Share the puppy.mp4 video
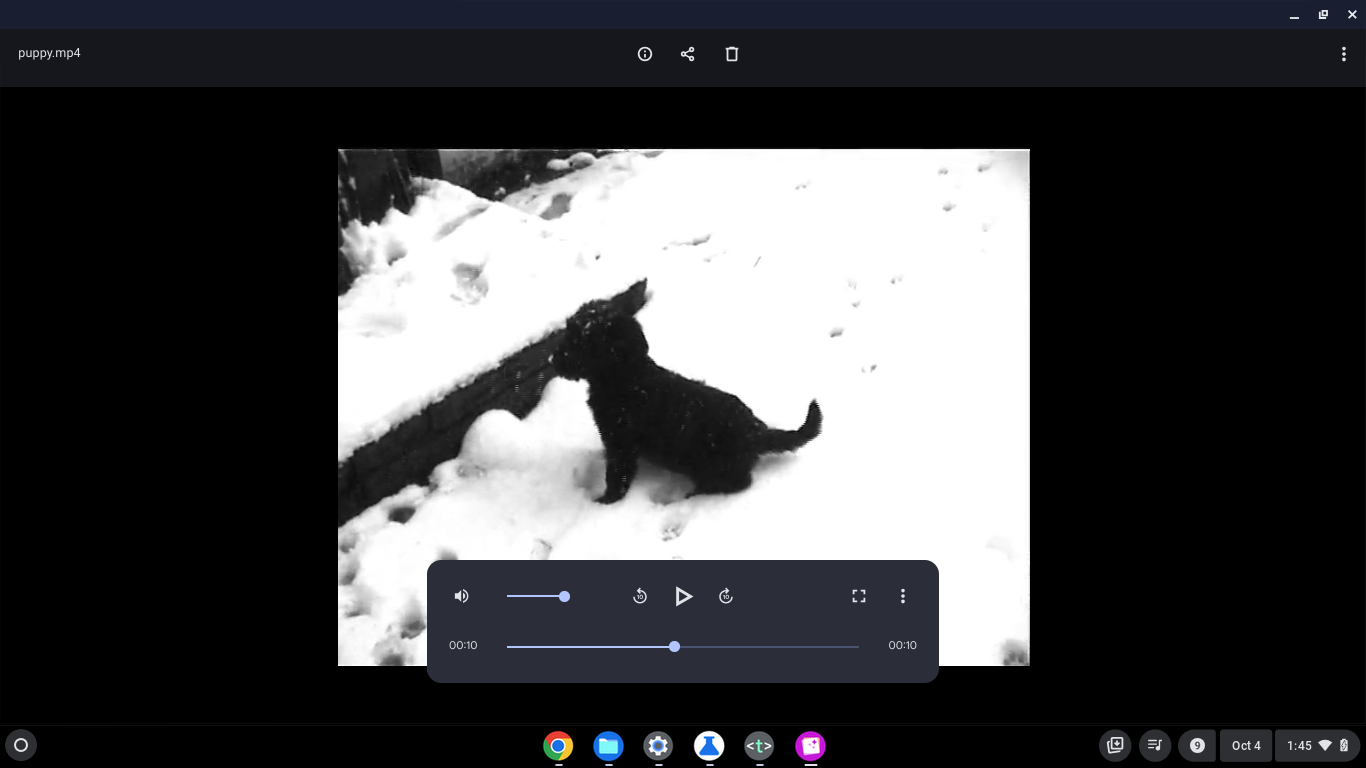 pyautogui.click(x=688, y=54)
